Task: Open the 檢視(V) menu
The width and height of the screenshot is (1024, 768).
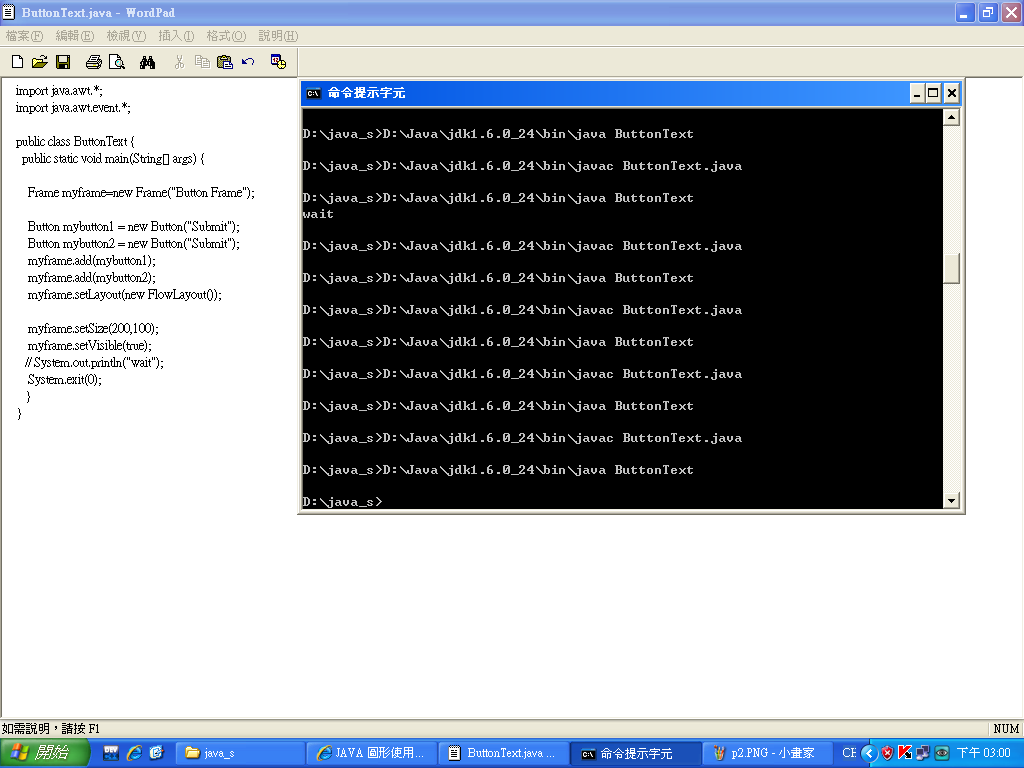Action: coord(126,36)
